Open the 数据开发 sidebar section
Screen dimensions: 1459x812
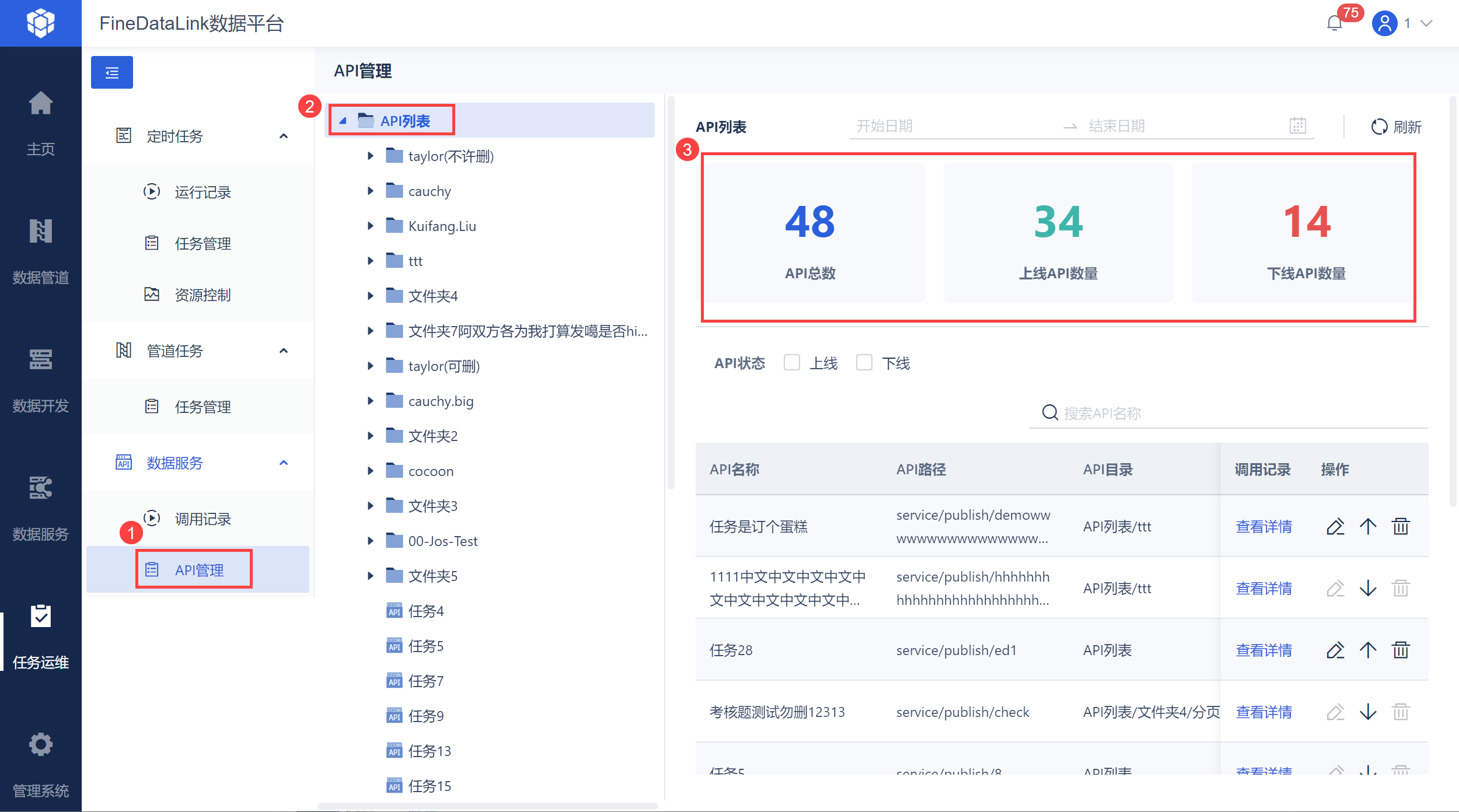click(x=41, y=379)
